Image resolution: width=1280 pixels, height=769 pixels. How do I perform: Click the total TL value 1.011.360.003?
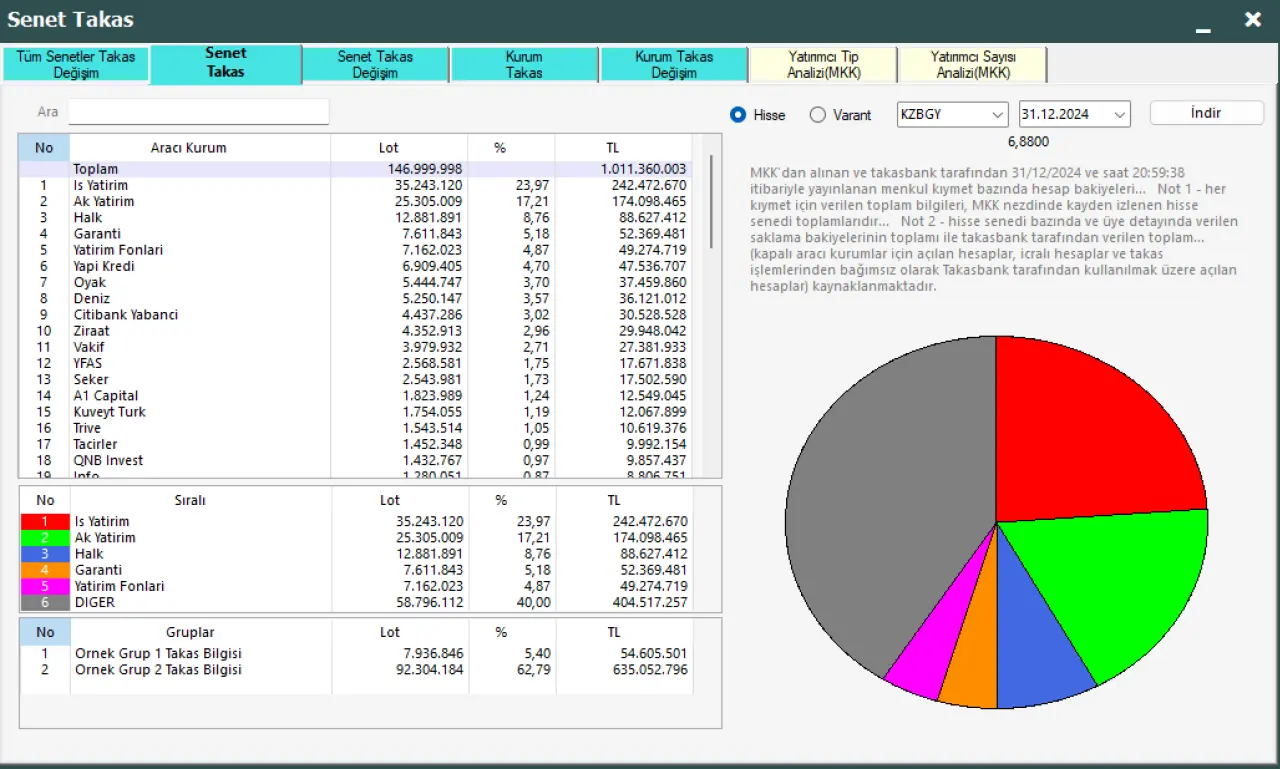643,169
